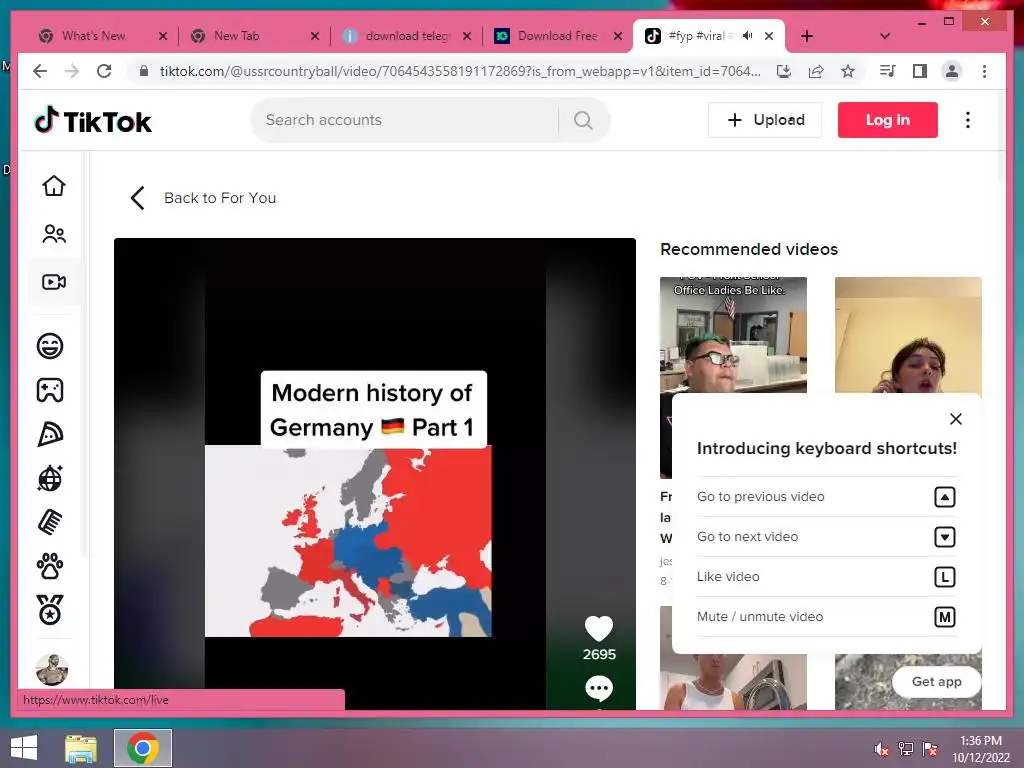The width and height of the screenshot is (1024, 768).
Task: Open the Chrome profile avatar
Action: tap(952, 71)
